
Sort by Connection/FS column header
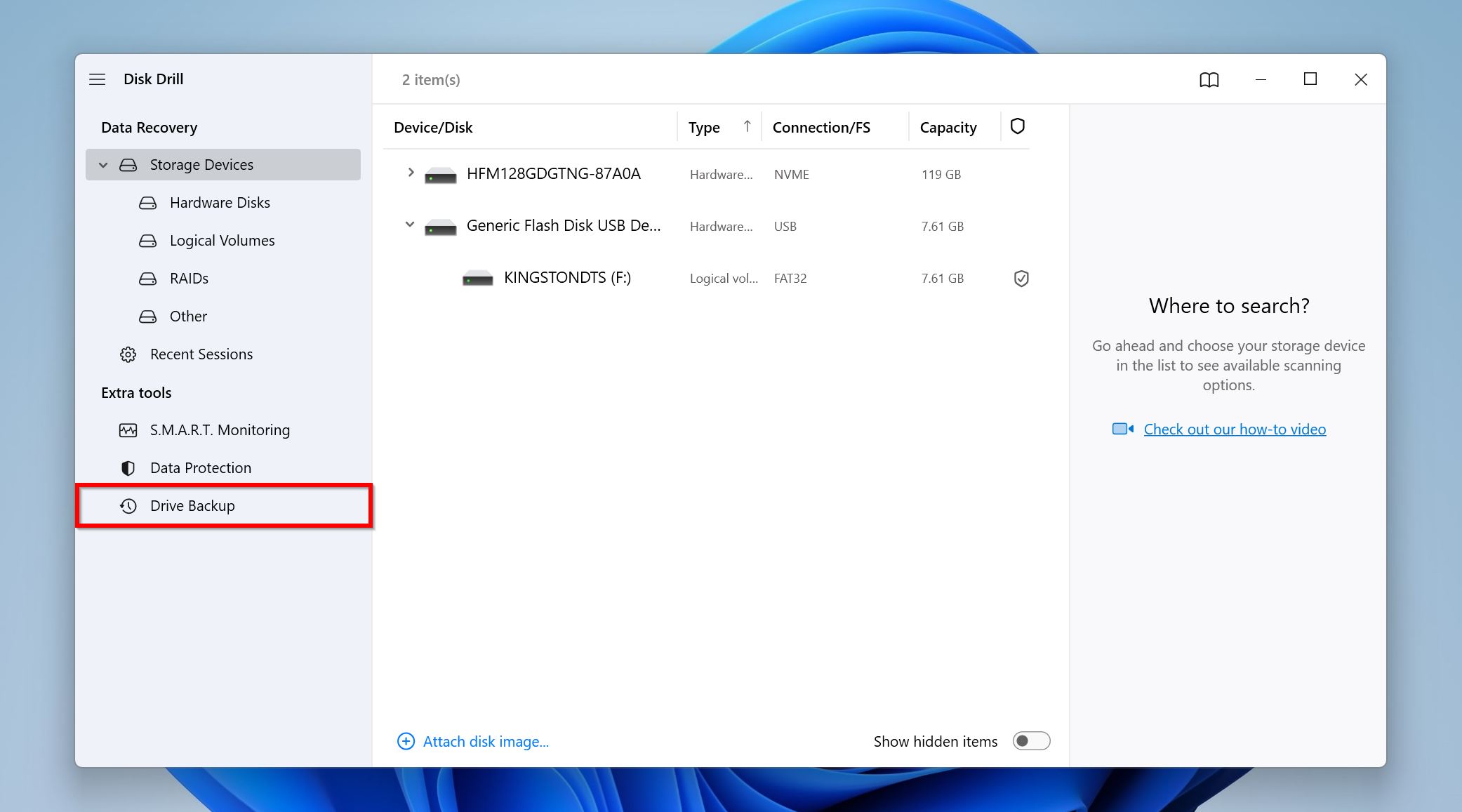pyautogui.click(x=821, y=128)
